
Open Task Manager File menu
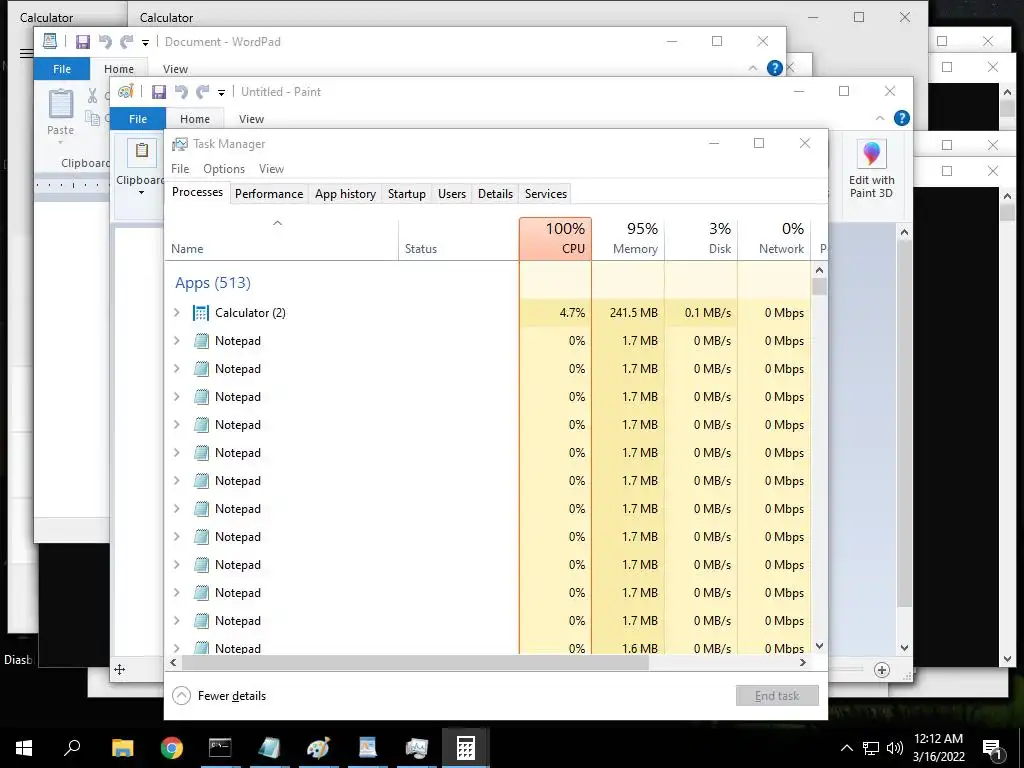coord(180,168)
